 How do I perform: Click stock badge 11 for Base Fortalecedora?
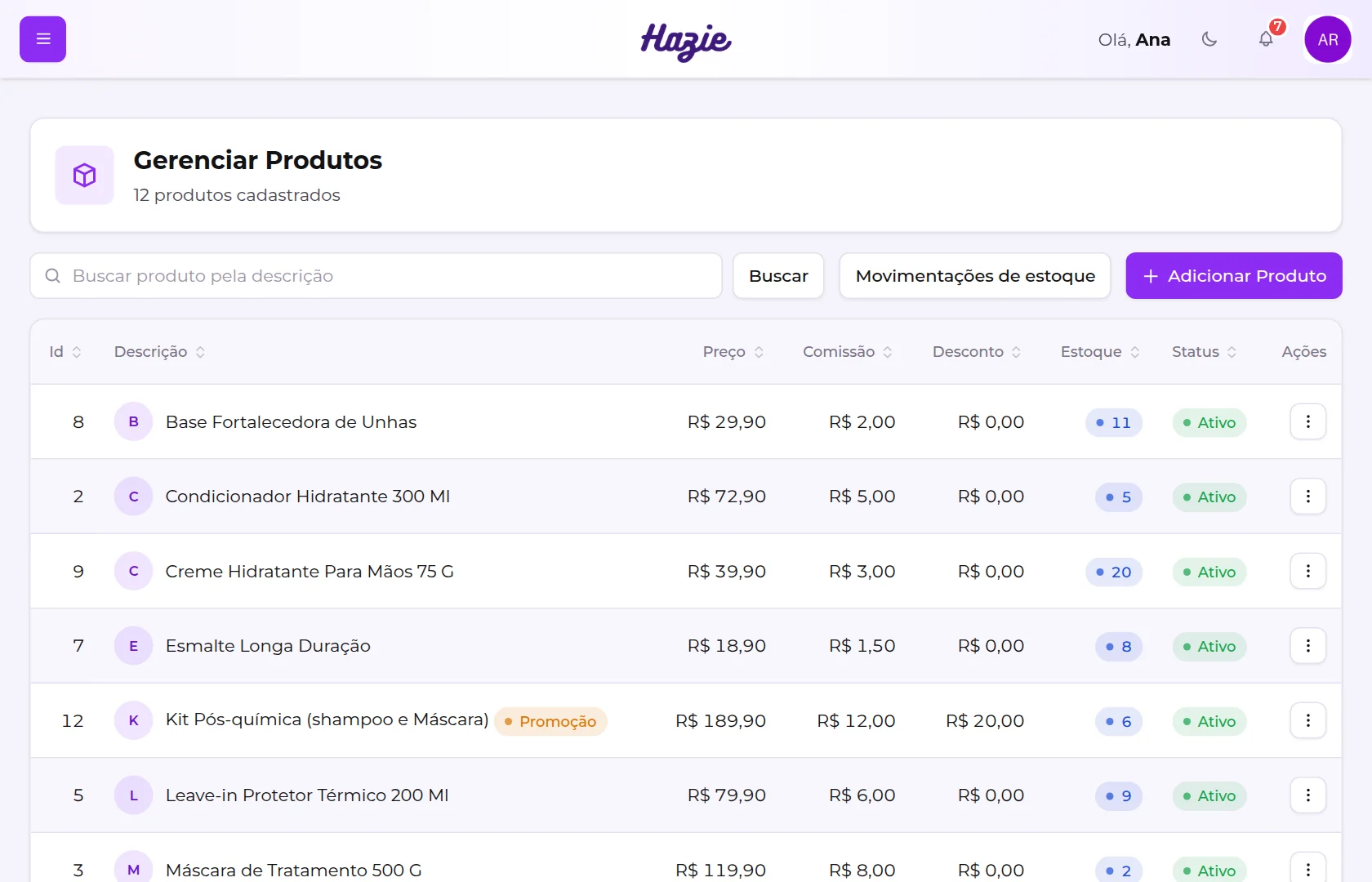1114,422
